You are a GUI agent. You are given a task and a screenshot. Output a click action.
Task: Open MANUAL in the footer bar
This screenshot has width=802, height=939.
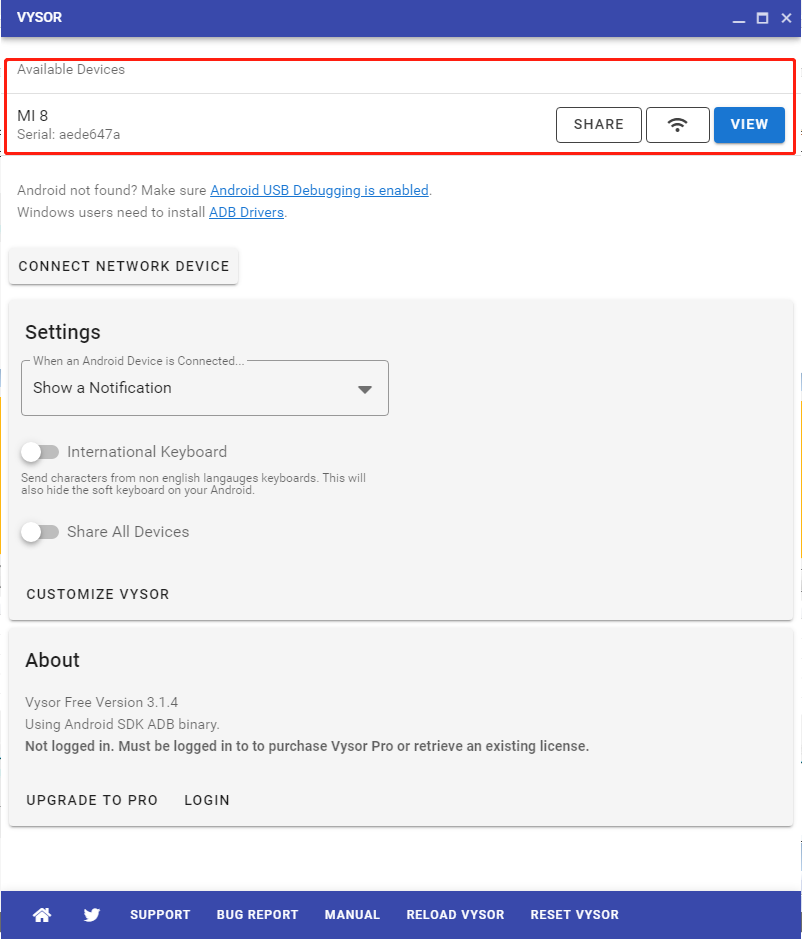352,914
